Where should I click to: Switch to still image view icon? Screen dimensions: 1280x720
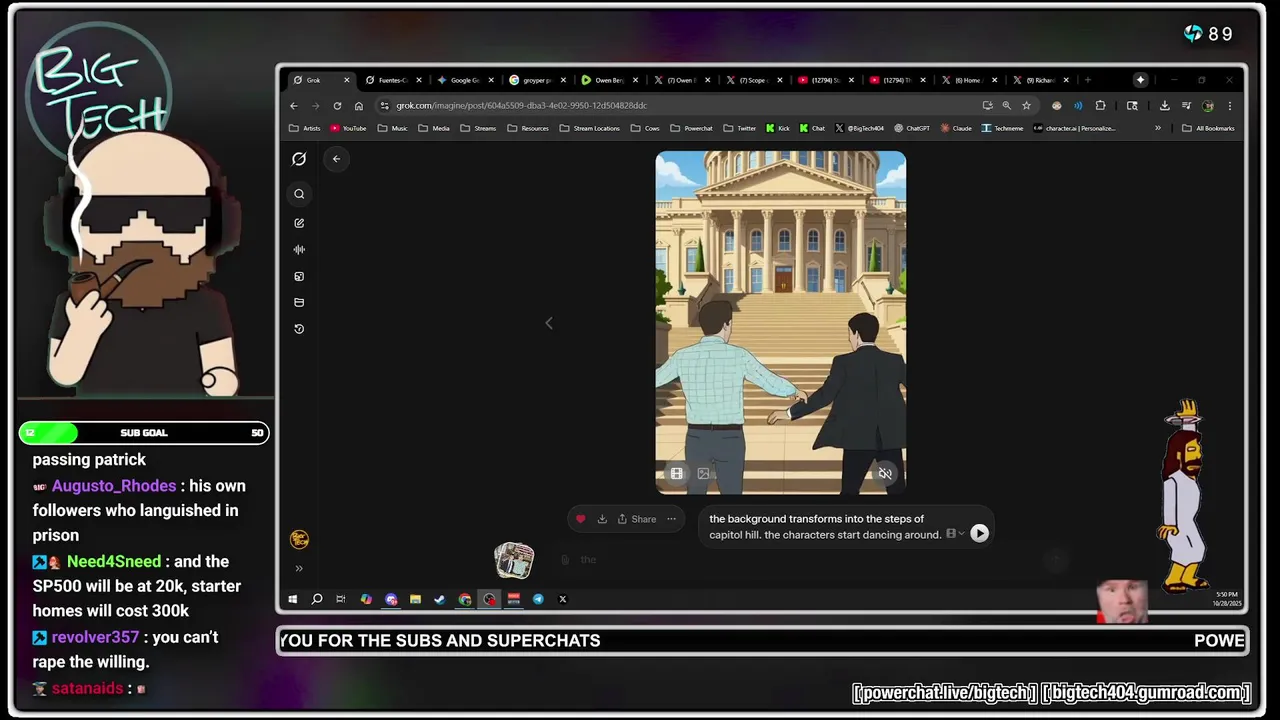[703, 474]
